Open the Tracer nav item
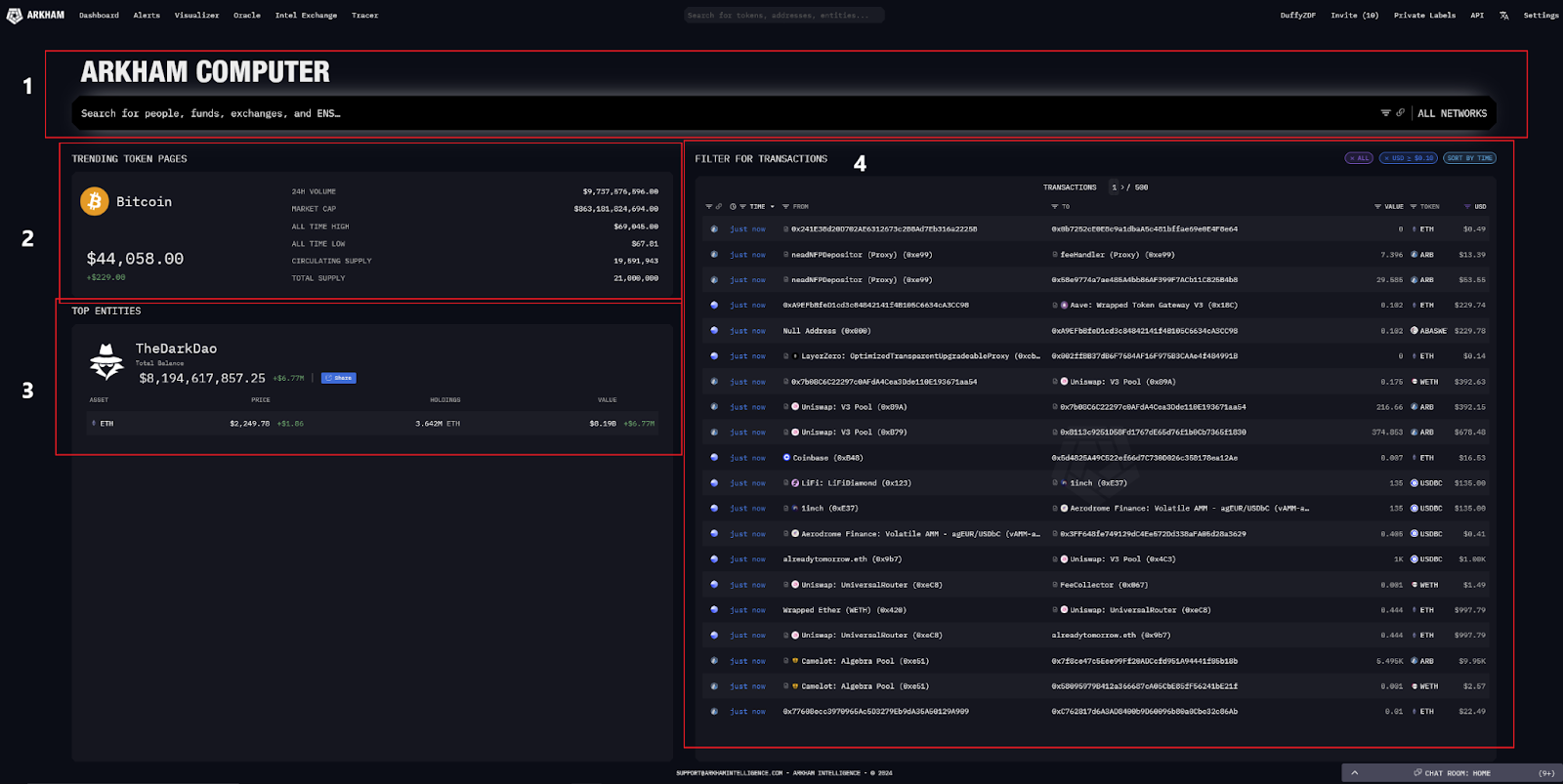Viewport: 1563px width, 784px height. coord(364,16)
